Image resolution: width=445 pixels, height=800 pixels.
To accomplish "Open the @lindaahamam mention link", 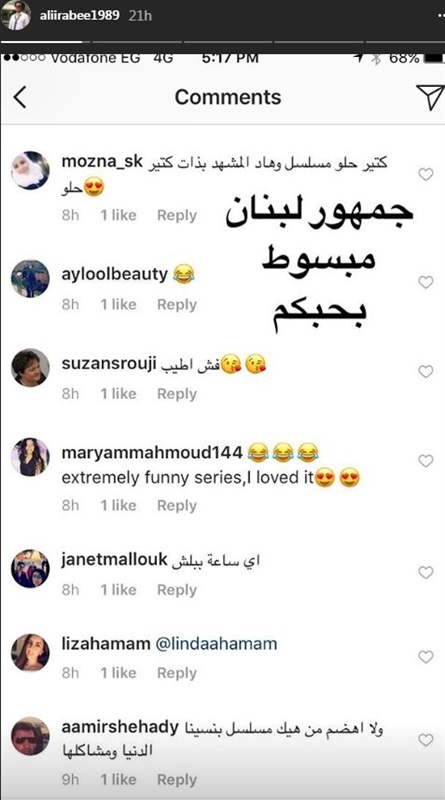I will 216,643.
